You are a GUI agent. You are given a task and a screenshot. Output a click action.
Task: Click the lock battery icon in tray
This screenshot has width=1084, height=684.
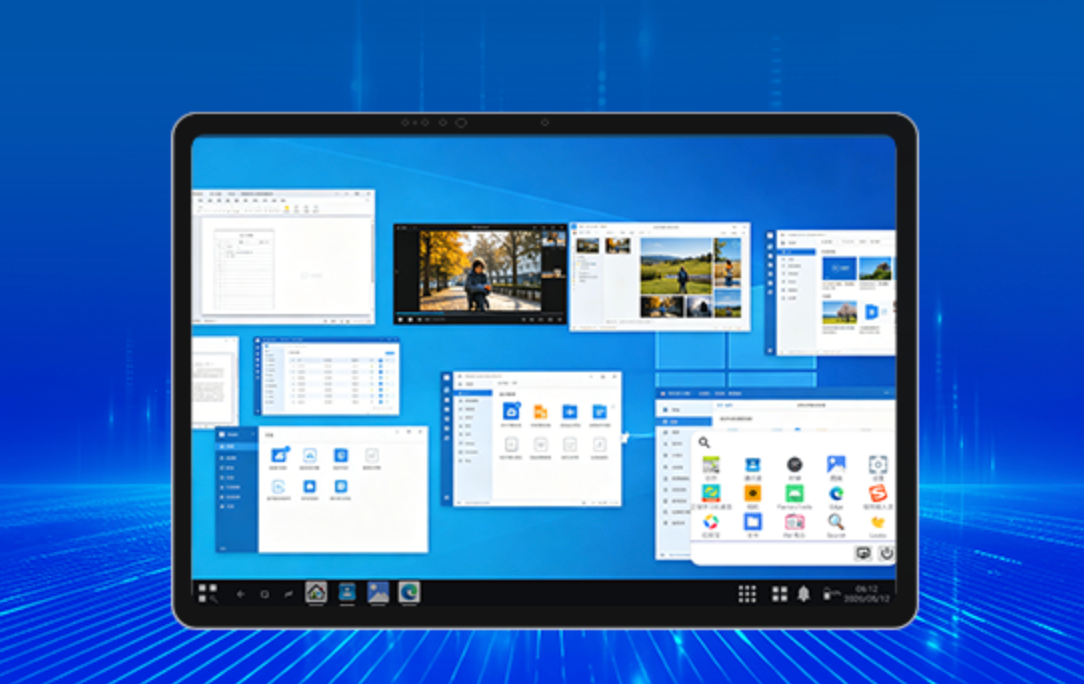828,594
